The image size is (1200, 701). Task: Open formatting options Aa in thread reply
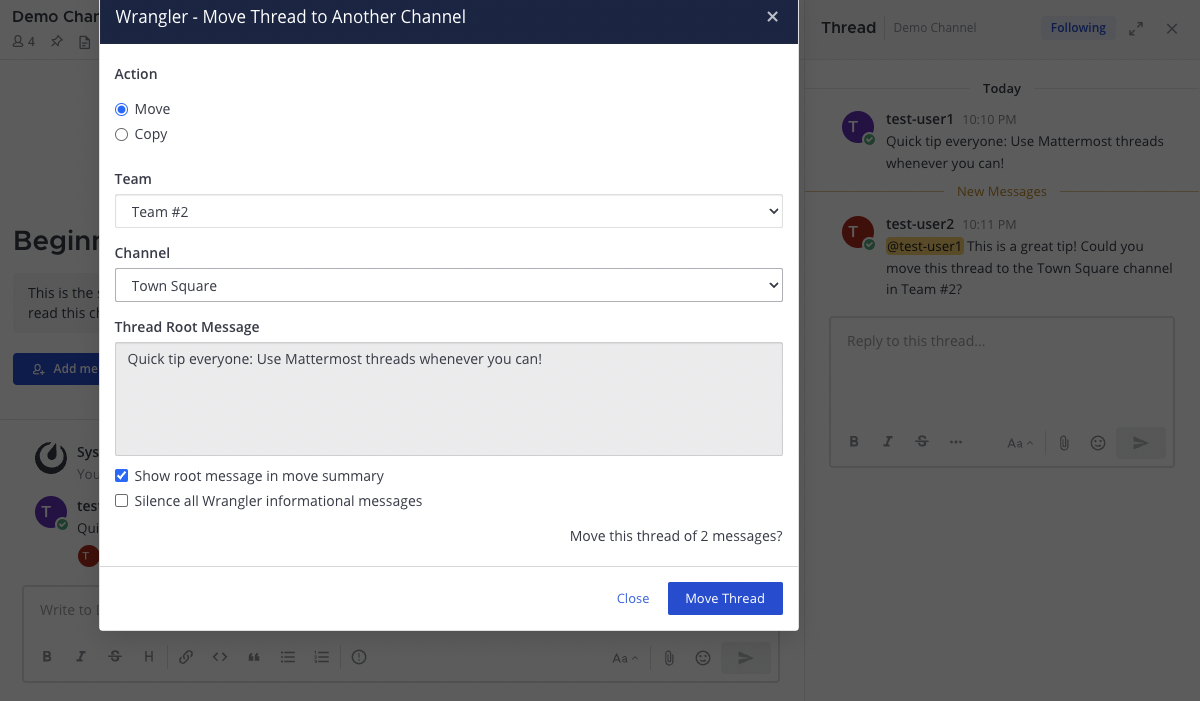1018,443
